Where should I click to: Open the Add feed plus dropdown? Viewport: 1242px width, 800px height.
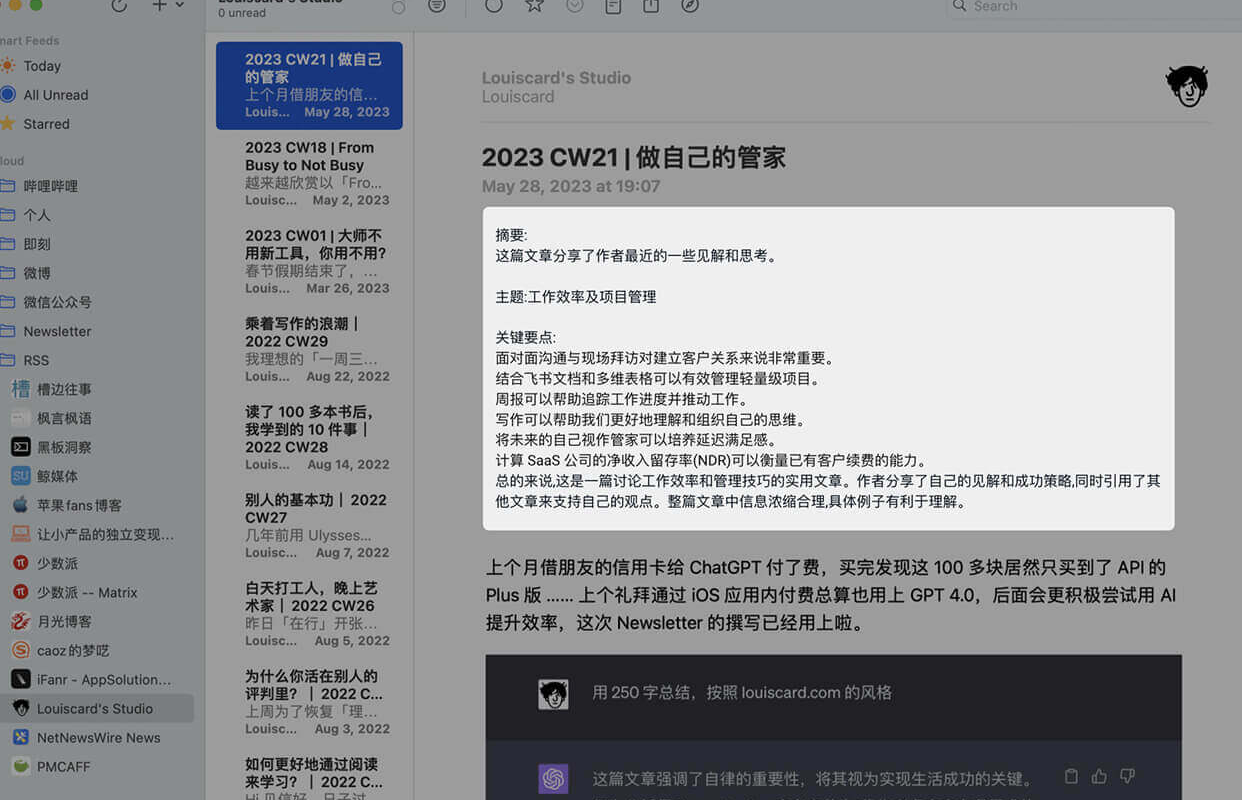click(x=167, y=6)
